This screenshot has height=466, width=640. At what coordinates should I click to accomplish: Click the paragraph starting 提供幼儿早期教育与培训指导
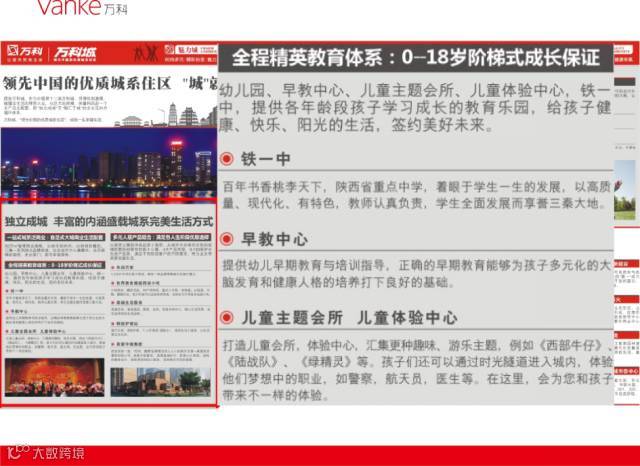(x=416, y=273)
